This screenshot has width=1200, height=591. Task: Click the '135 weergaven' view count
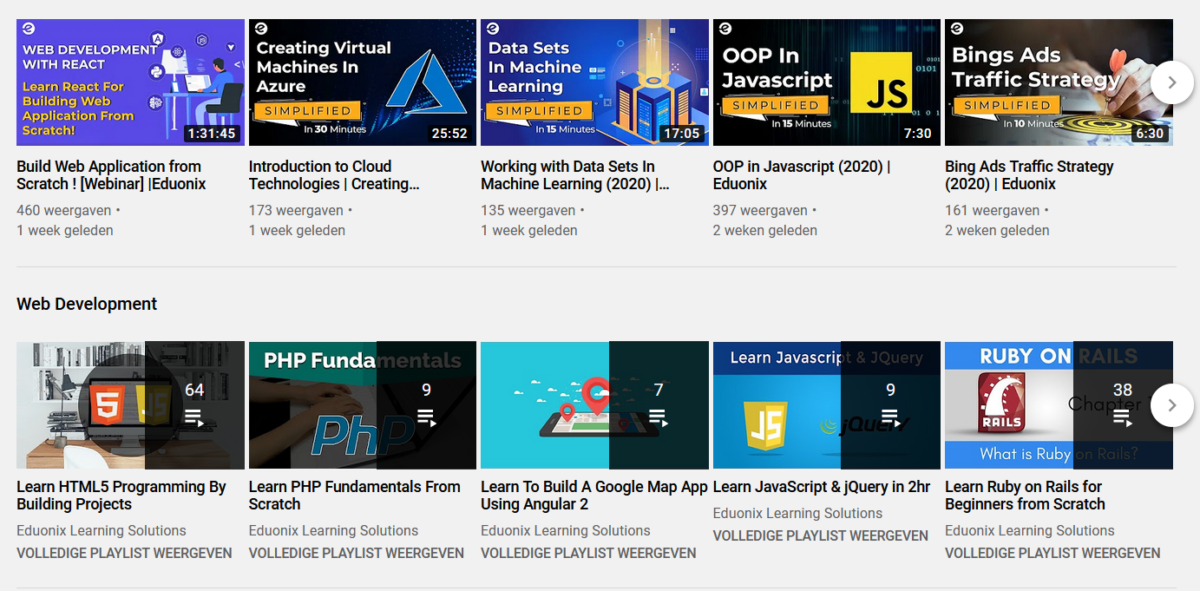[528, 211]
